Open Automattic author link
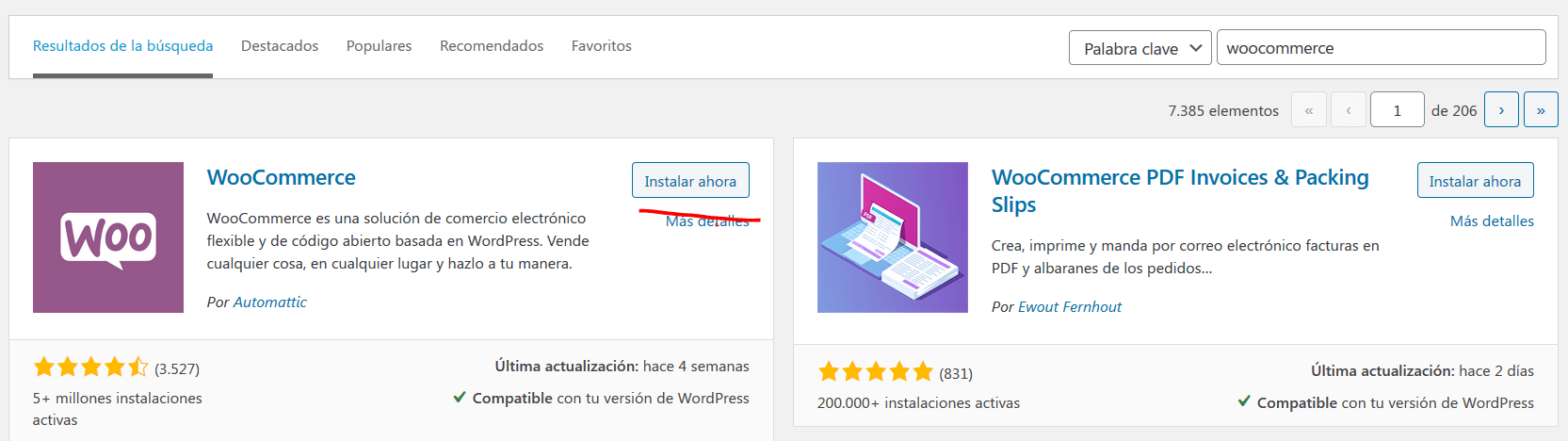Screen dimensions: 1568x441 (270, 302)
